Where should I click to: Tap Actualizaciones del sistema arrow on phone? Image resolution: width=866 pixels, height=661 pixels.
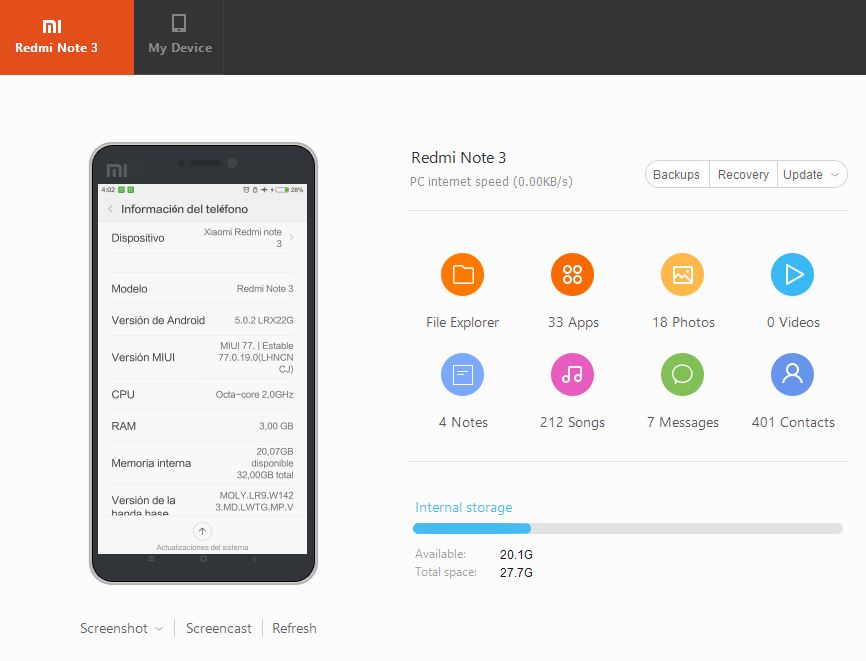pos(202,531)
